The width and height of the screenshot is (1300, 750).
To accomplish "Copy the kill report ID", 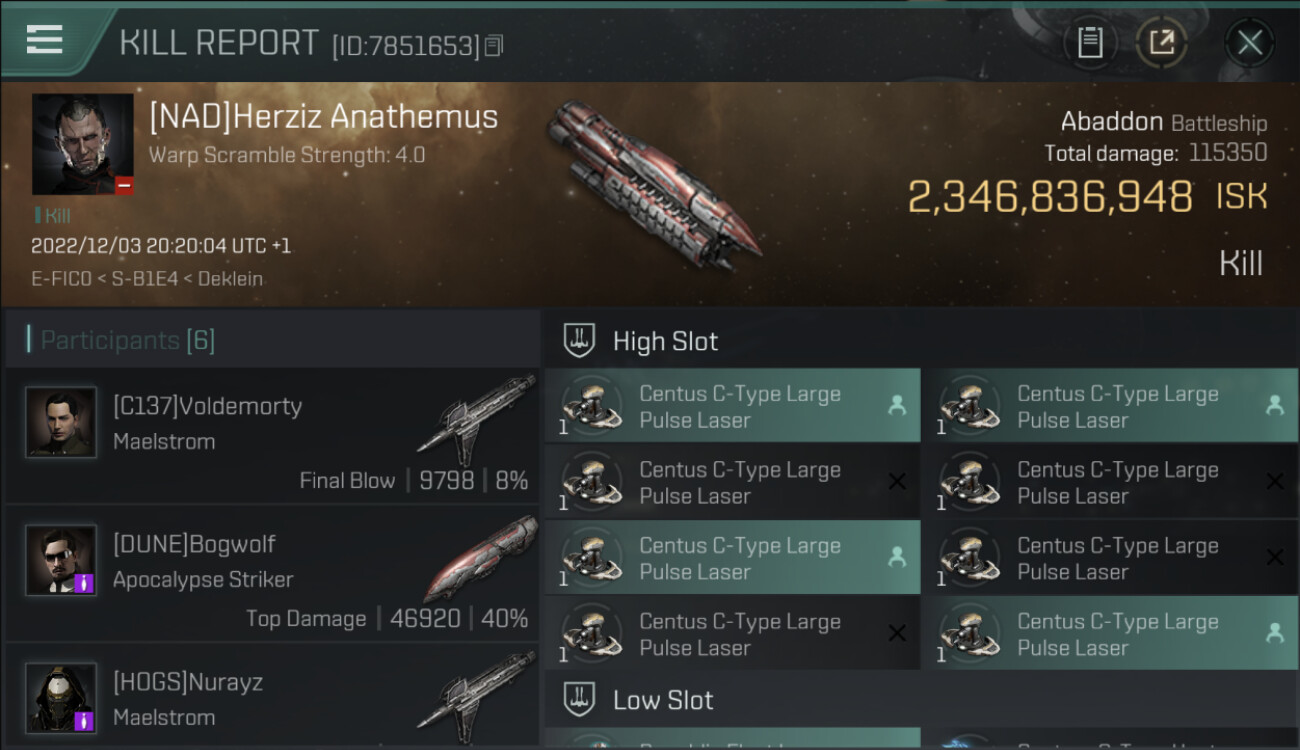I will (494, 46).
